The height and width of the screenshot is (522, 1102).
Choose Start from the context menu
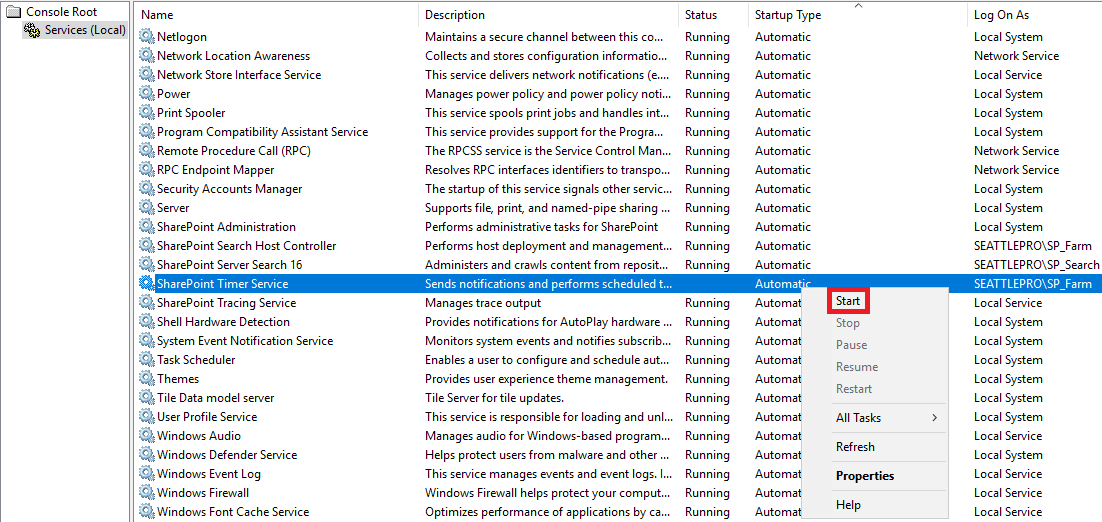click(848, 301)
